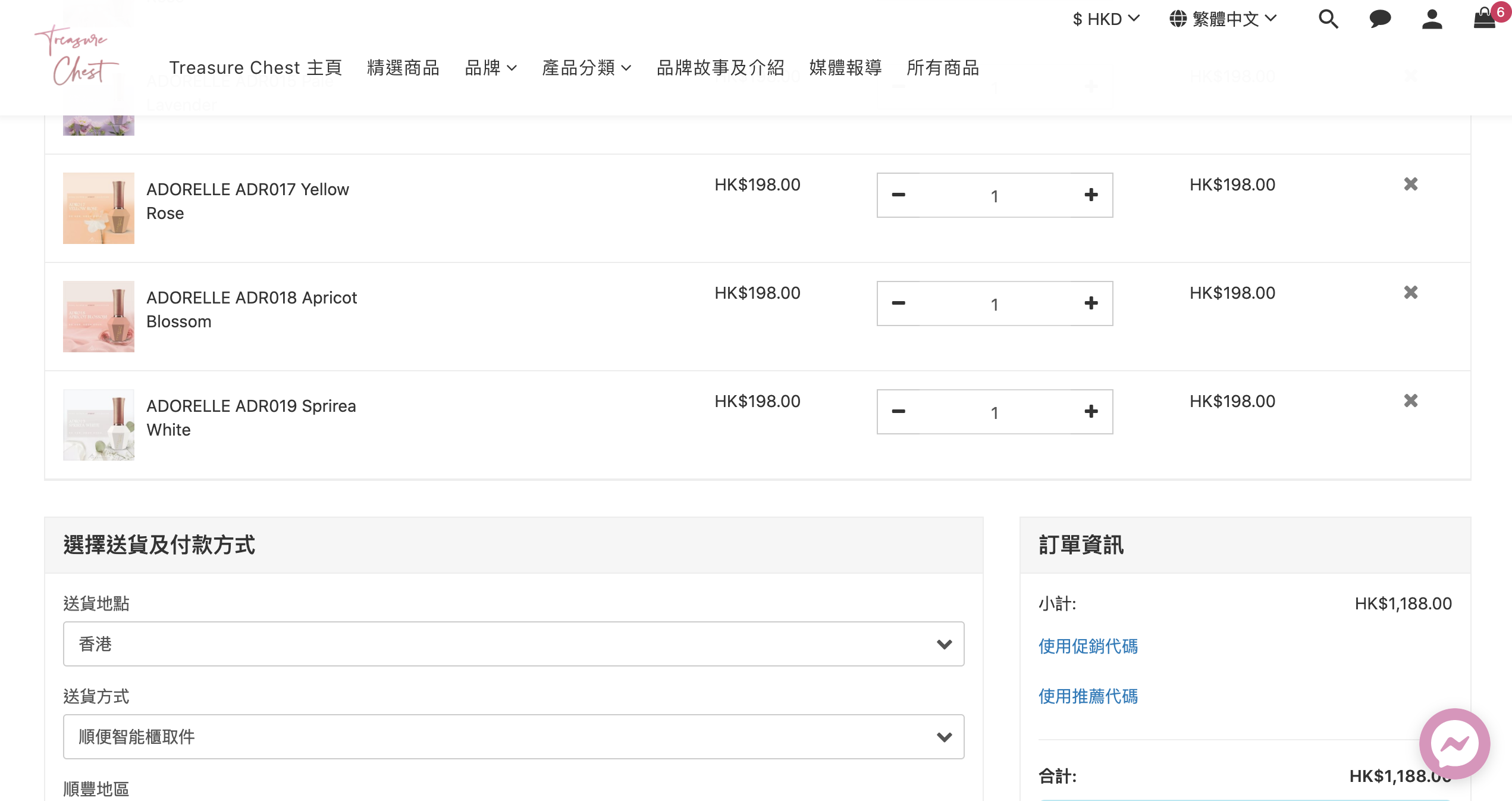This screenshot has height=801, width=1512.
Task: Open 送貨地點 dropdown showing 香港
Action: click(513, 644)
